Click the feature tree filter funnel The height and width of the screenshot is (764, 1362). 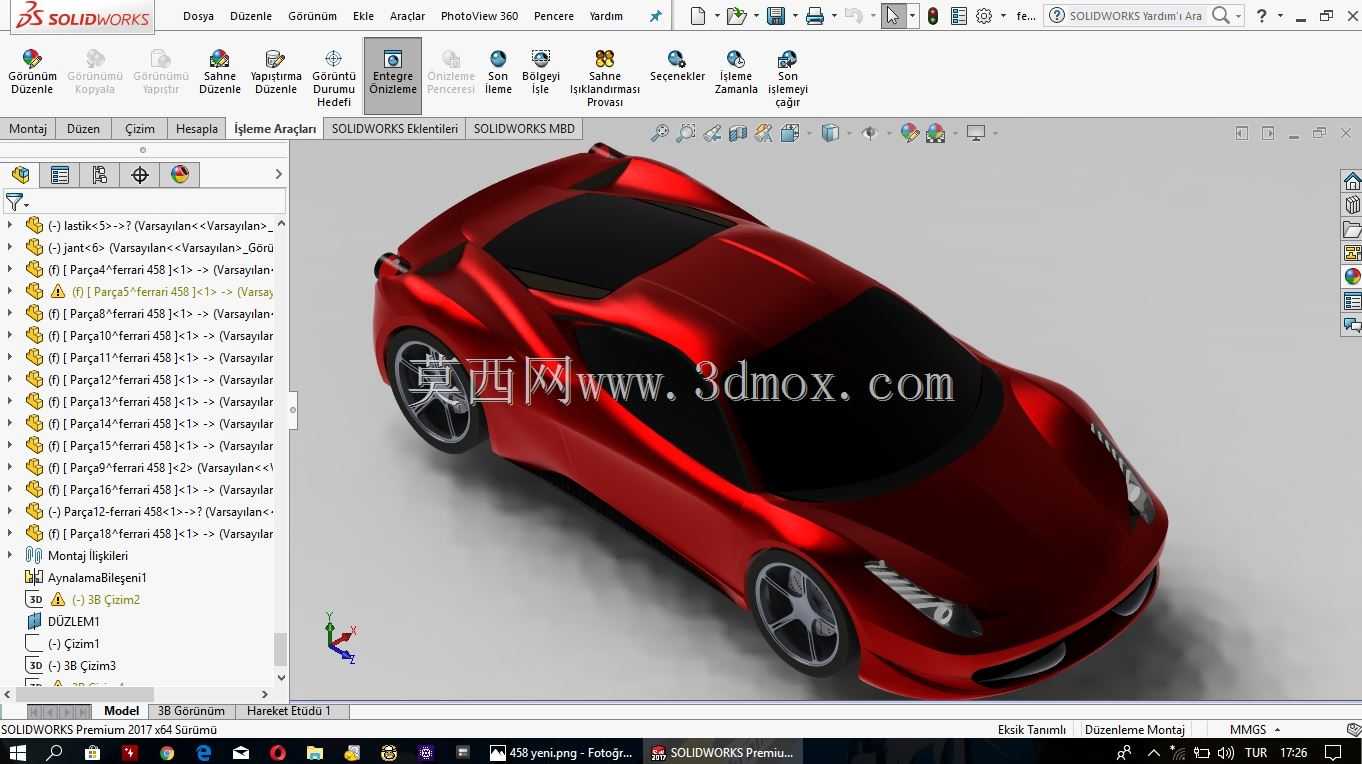coord(15,202)
